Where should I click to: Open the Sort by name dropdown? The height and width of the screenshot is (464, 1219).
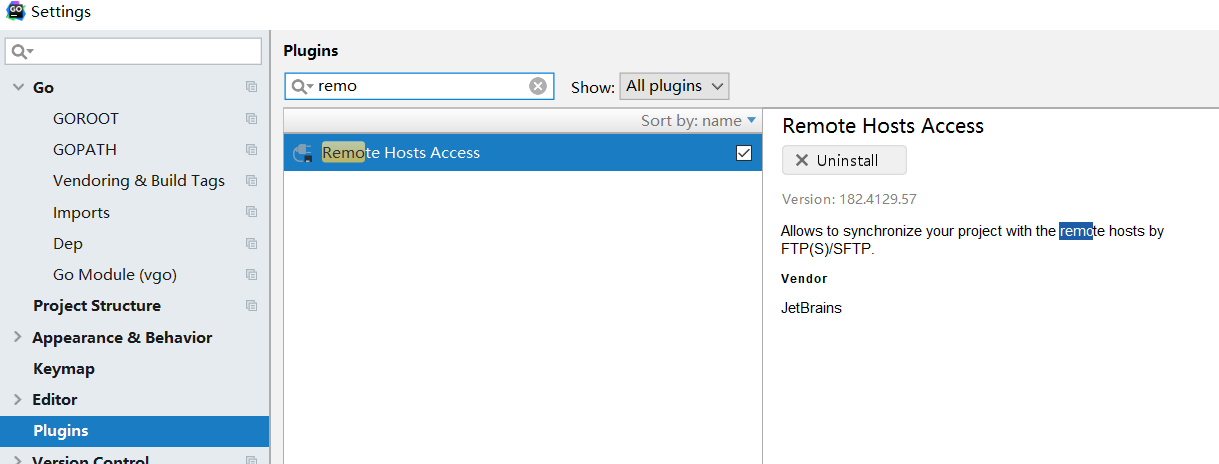pyautogui.click(x=699, y=121)
